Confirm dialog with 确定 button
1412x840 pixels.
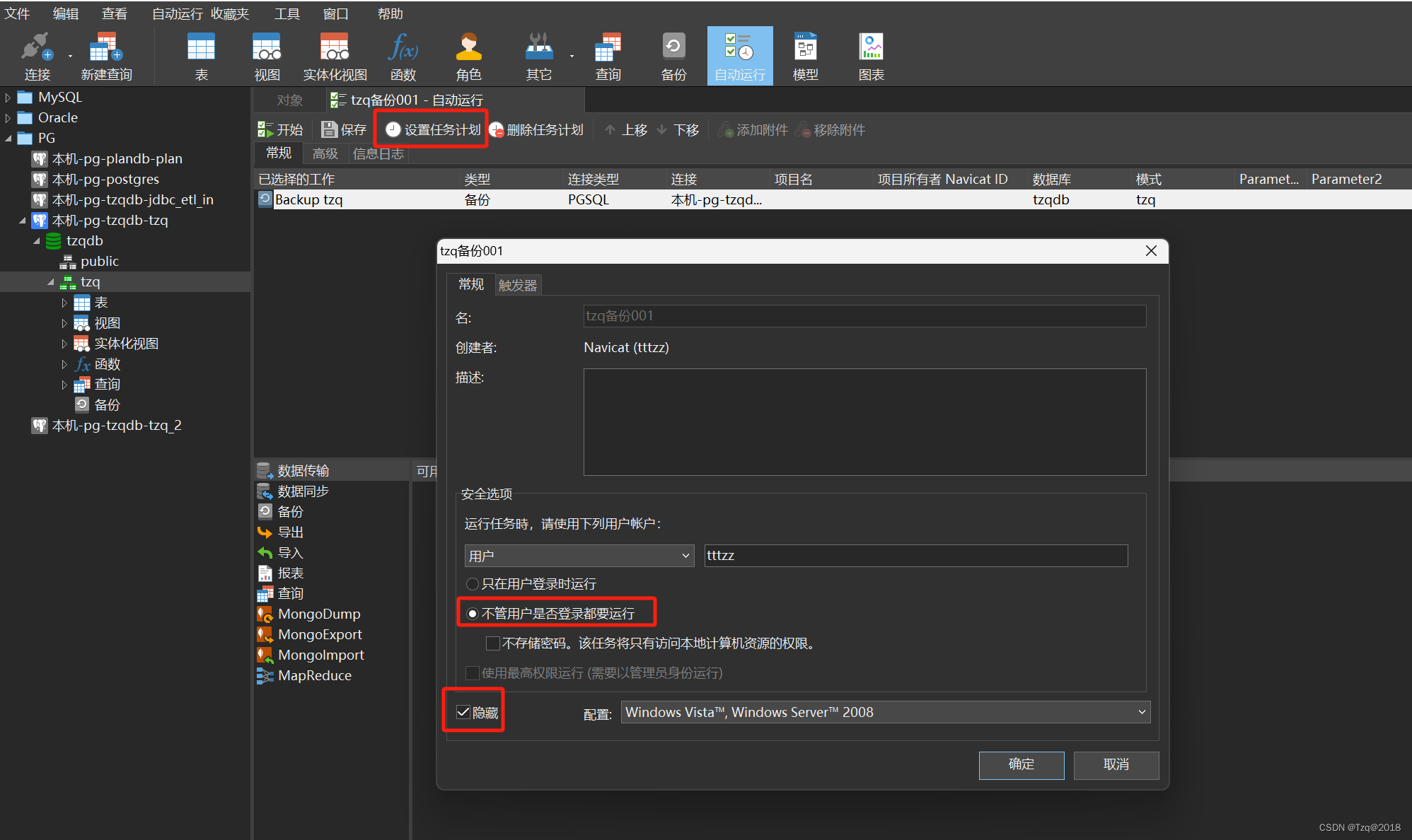click(x=1021, y=764)
